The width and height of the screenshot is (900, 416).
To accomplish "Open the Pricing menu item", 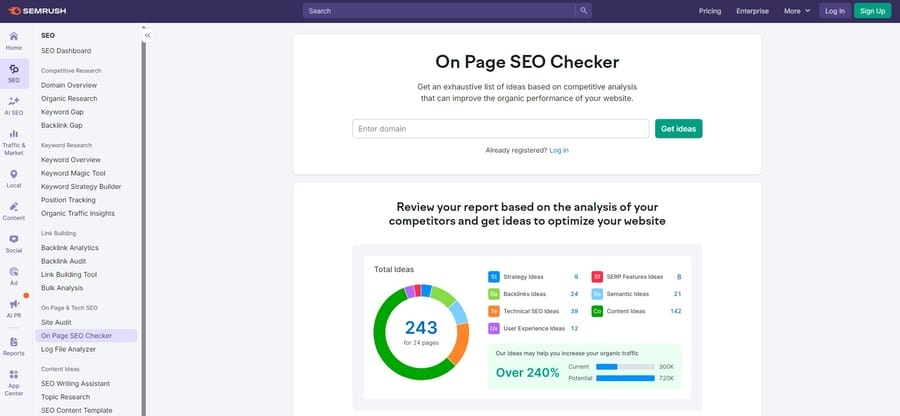I will click(x=710, y=11).
